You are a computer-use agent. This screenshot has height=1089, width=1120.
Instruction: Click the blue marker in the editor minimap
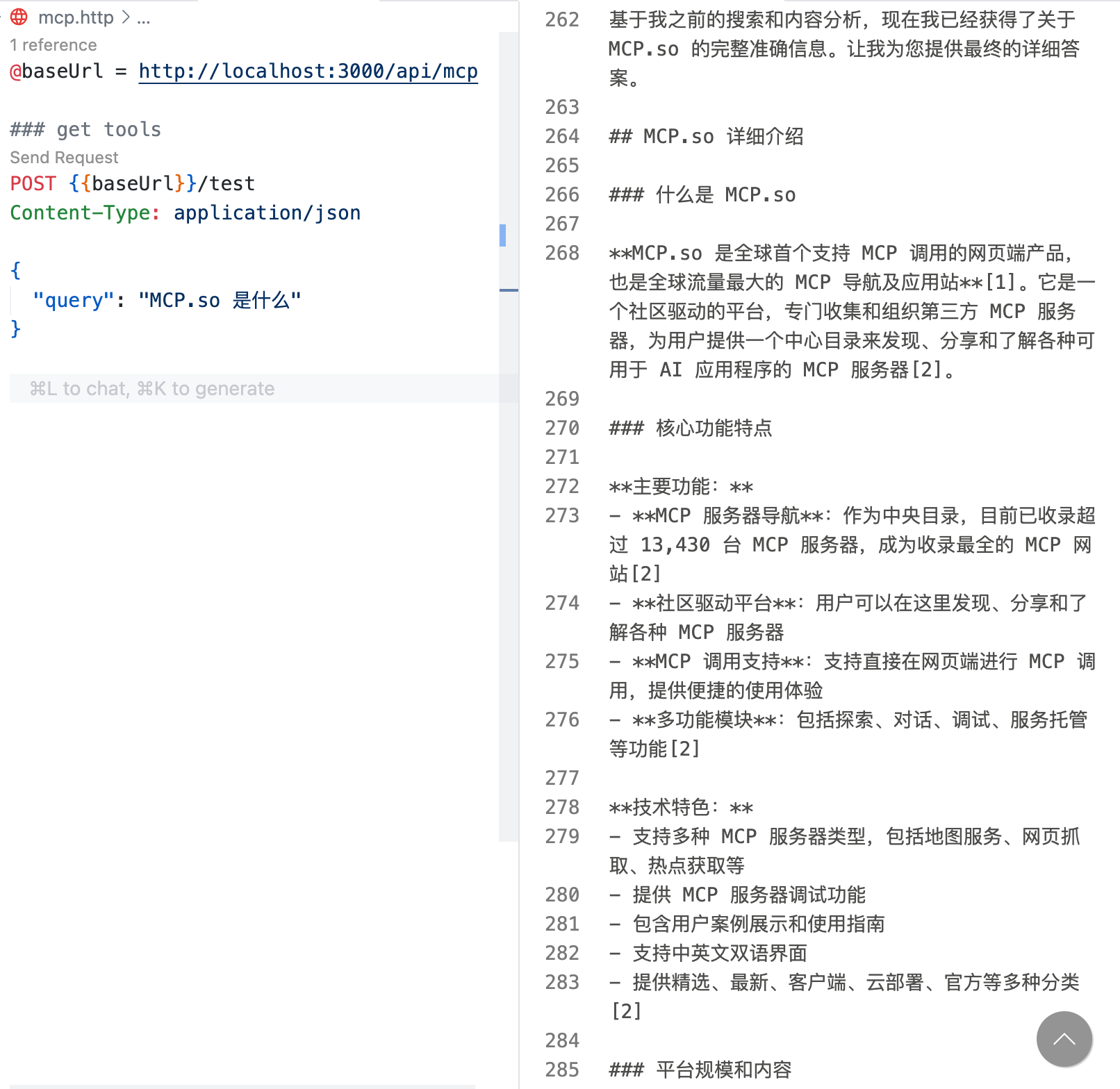click(x=502, y=235)
